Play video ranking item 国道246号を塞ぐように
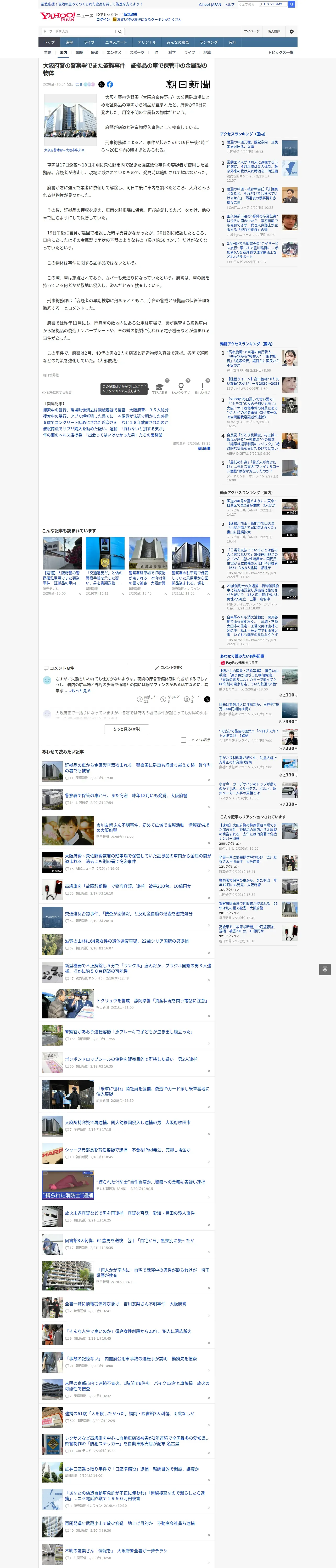The image size is (336, 1568). click(x=290, y=507)
